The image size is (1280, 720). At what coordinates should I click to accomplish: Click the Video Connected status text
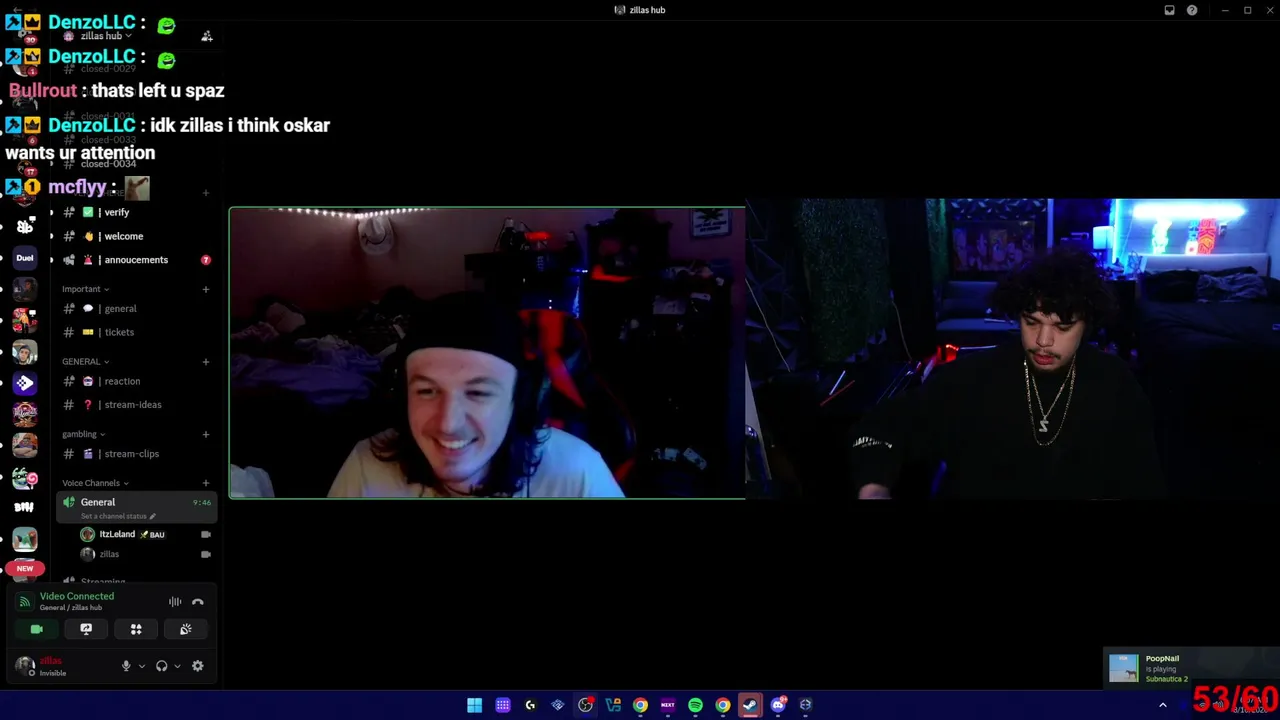click(77, 596)
